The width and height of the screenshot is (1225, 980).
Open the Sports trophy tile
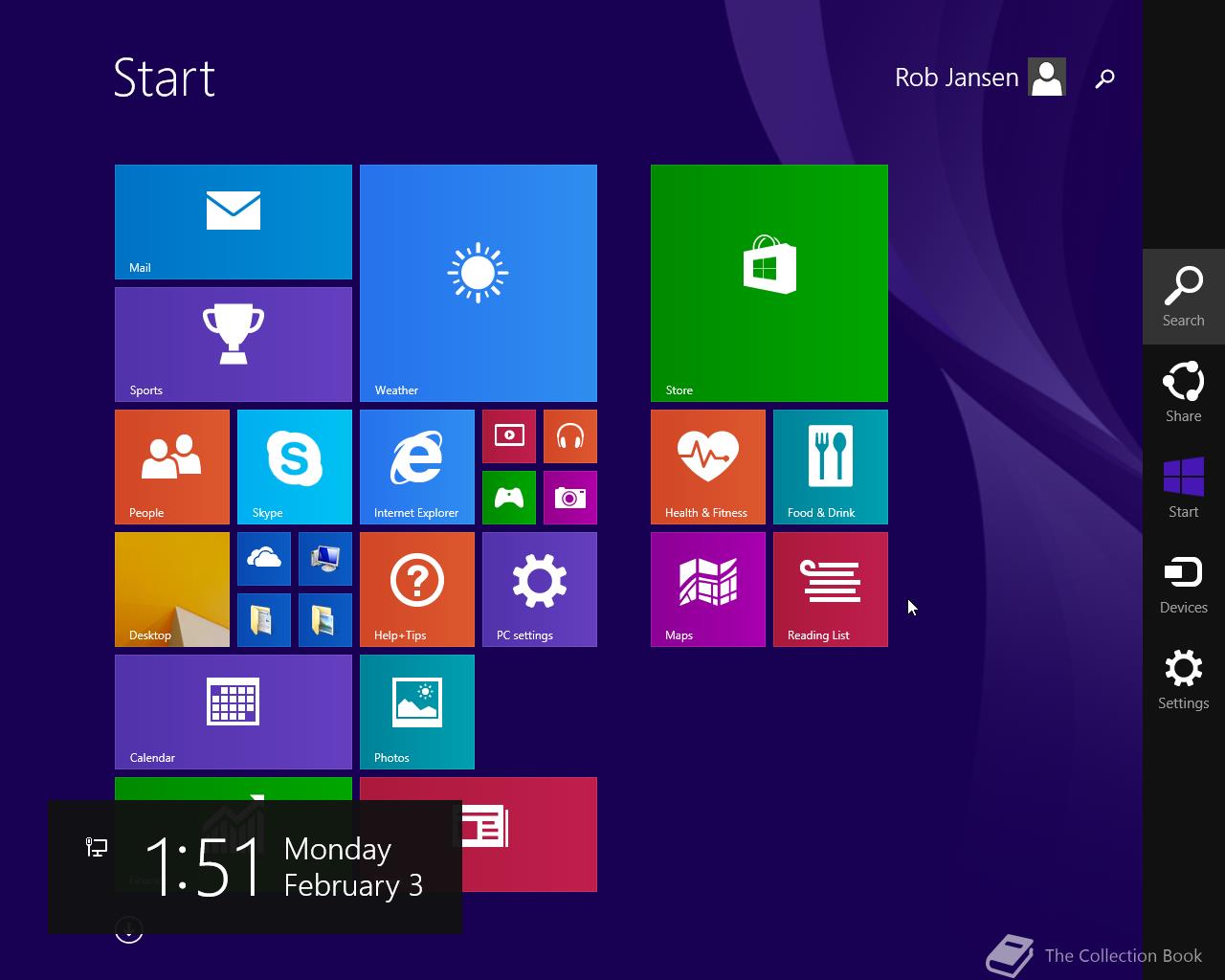point(234,345)
